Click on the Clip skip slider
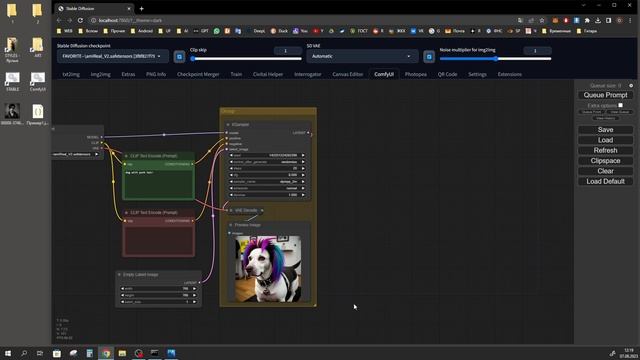 click(x=246, y=59)
